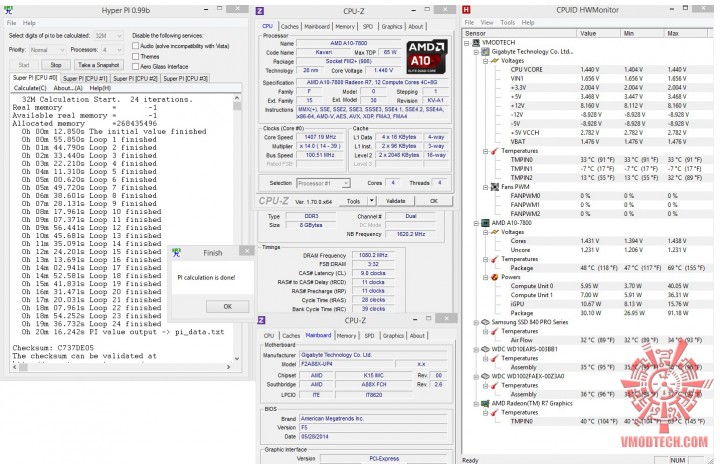The image size is (720, 464).
Task: Click the Super PI vertical scrollbar
Action: point(237,228)
